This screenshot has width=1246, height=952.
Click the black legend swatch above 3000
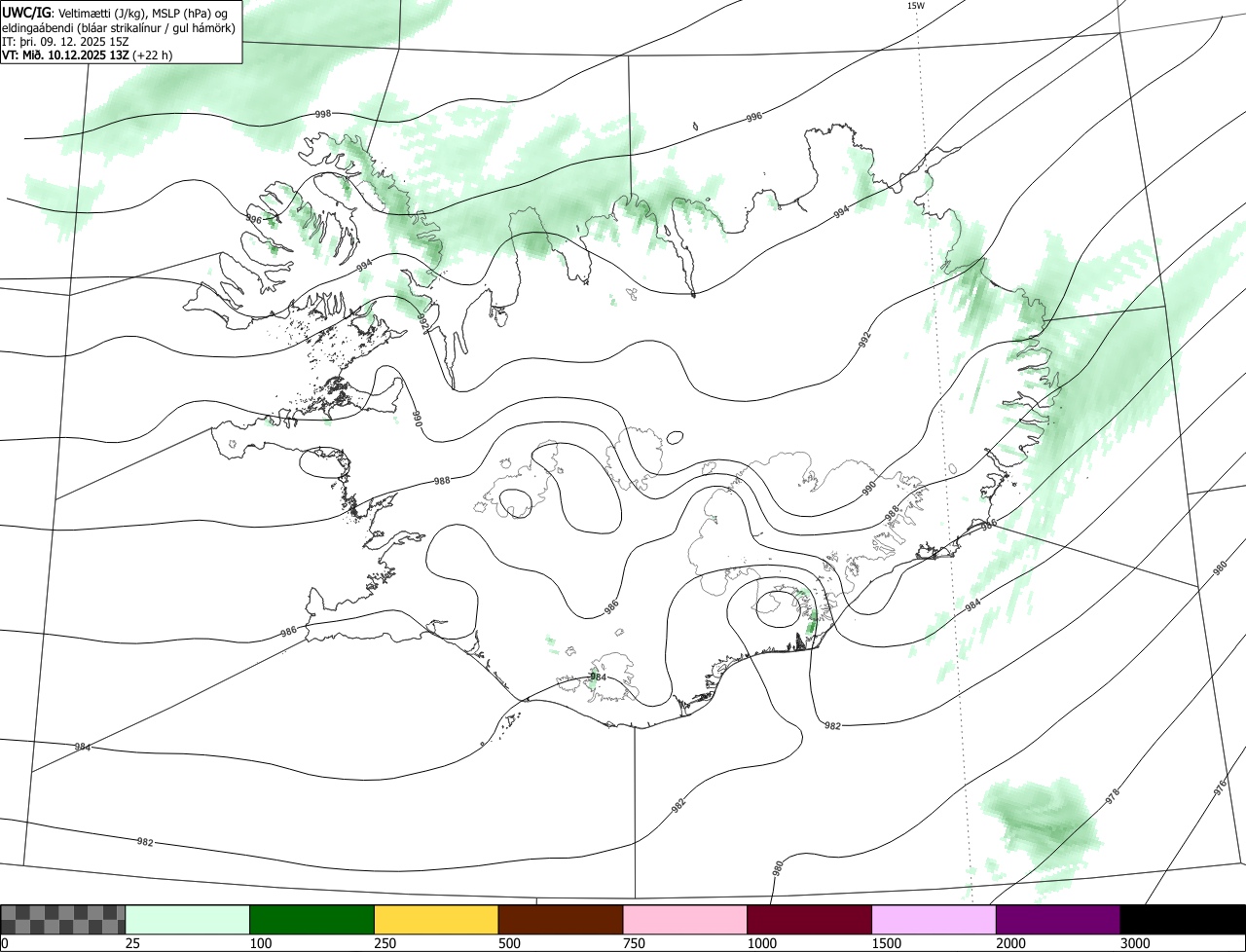point(1183,920)
